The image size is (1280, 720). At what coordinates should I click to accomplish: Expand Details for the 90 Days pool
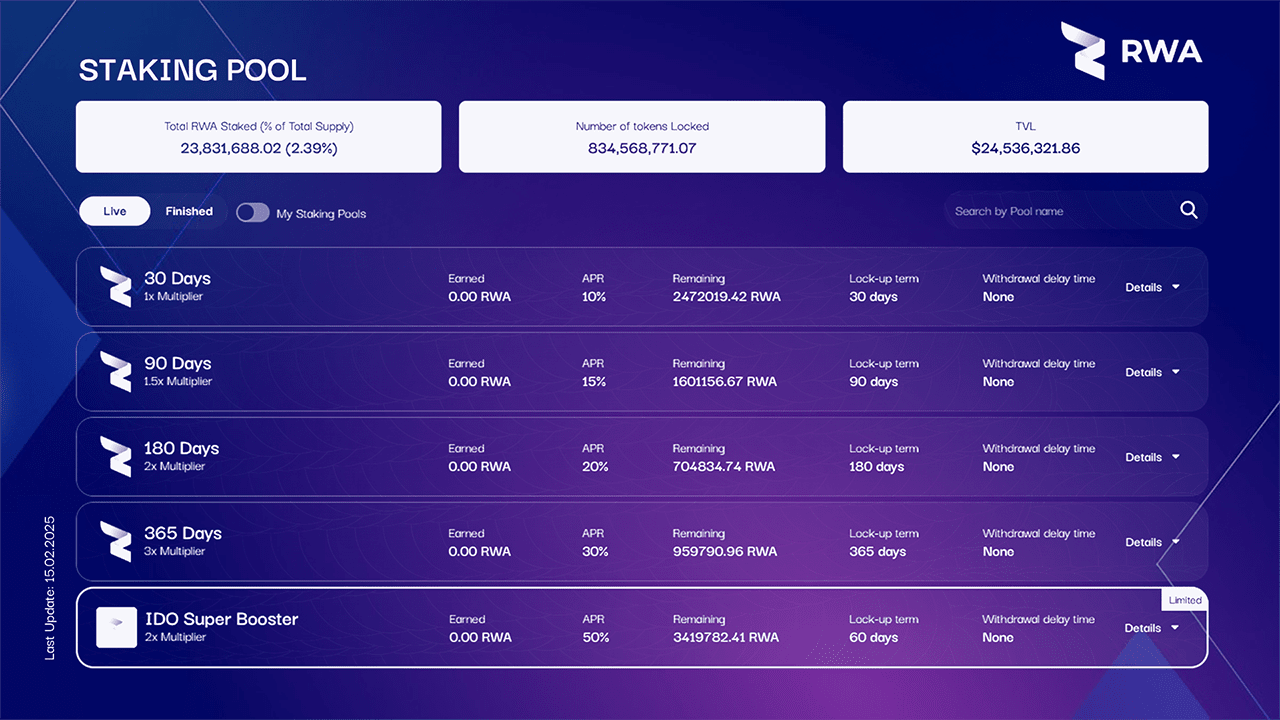[1153, 372]
